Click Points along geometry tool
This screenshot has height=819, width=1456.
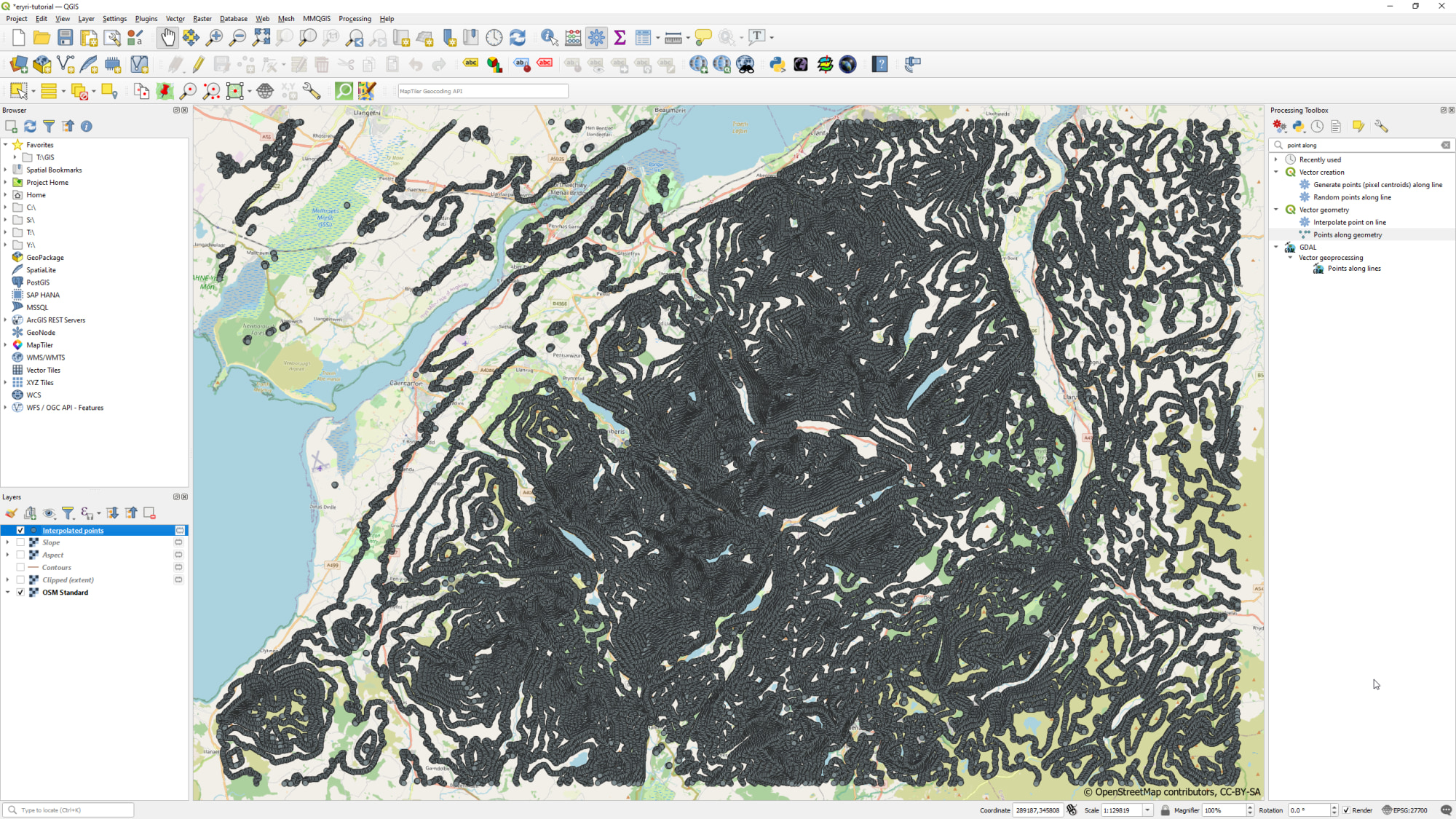[1348, 234]
